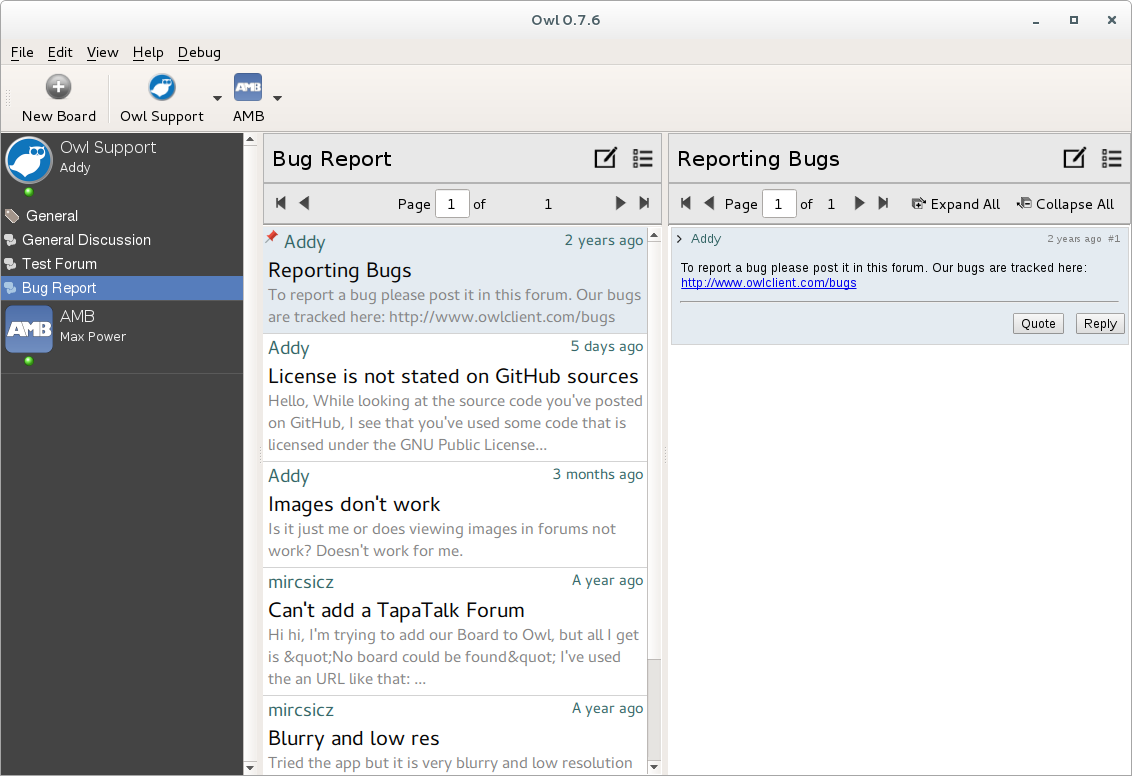Click the Test Forum chat icon
This screenshot has width=1132, height=776.
tap(10, 263)
